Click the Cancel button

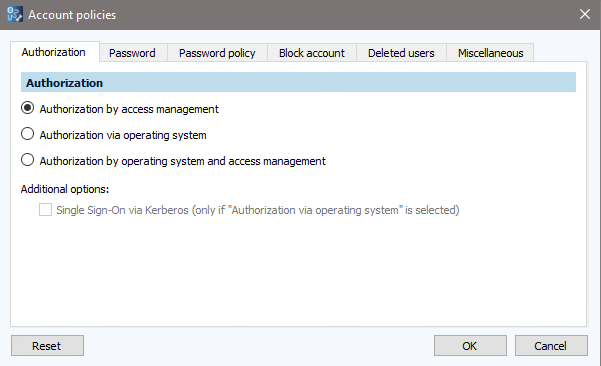coord(551,346)
